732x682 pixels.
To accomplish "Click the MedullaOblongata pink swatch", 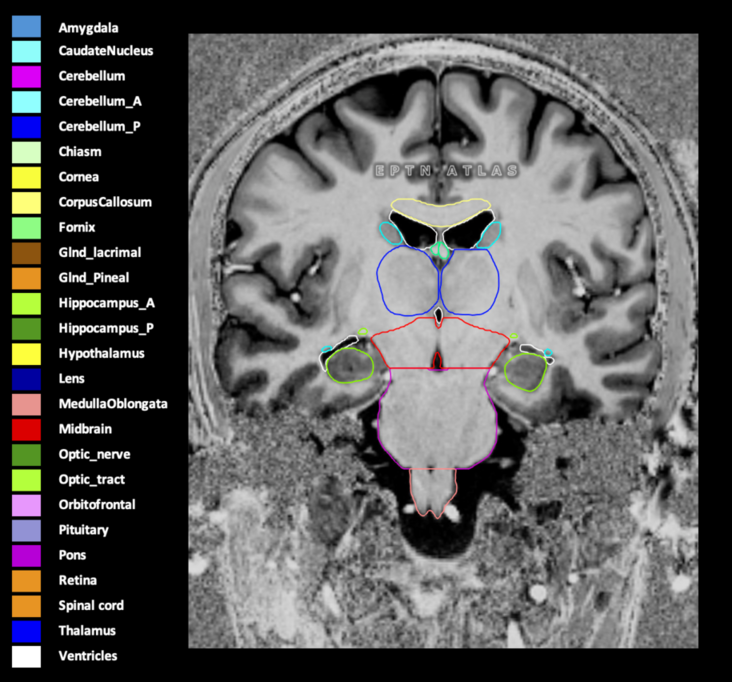I will click(26, 404).
